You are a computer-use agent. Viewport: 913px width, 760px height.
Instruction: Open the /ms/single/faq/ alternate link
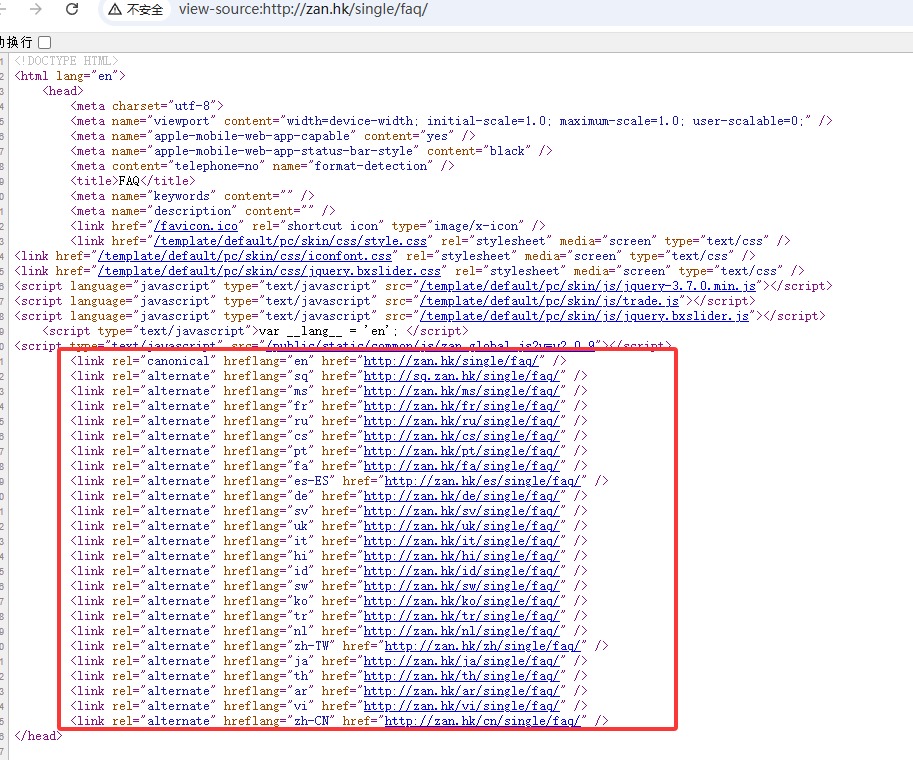pos(461,391)
